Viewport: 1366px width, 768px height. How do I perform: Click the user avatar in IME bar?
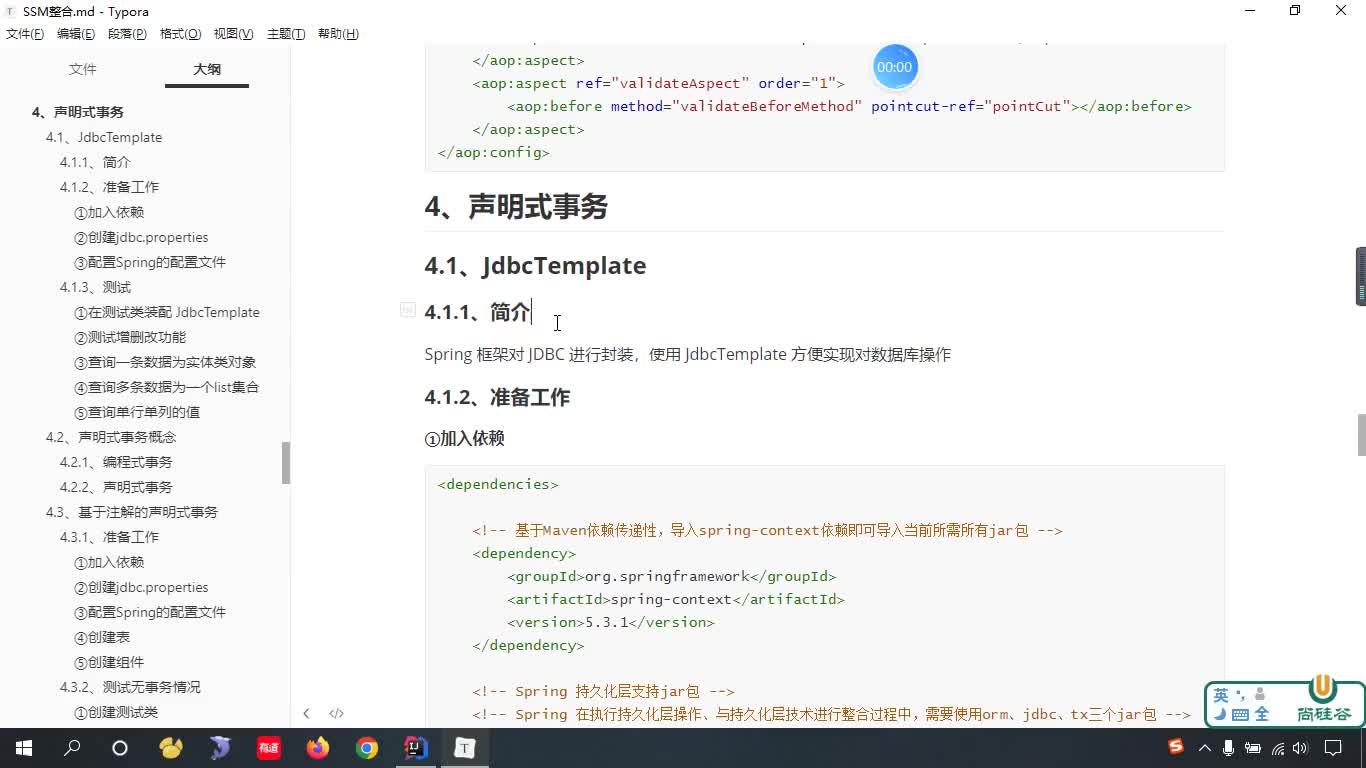[x=1260, y=694]
